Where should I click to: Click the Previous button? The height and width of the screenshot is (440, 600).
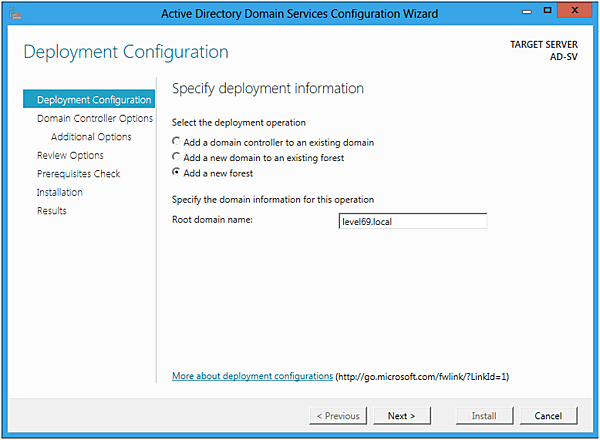click(338, 415)
